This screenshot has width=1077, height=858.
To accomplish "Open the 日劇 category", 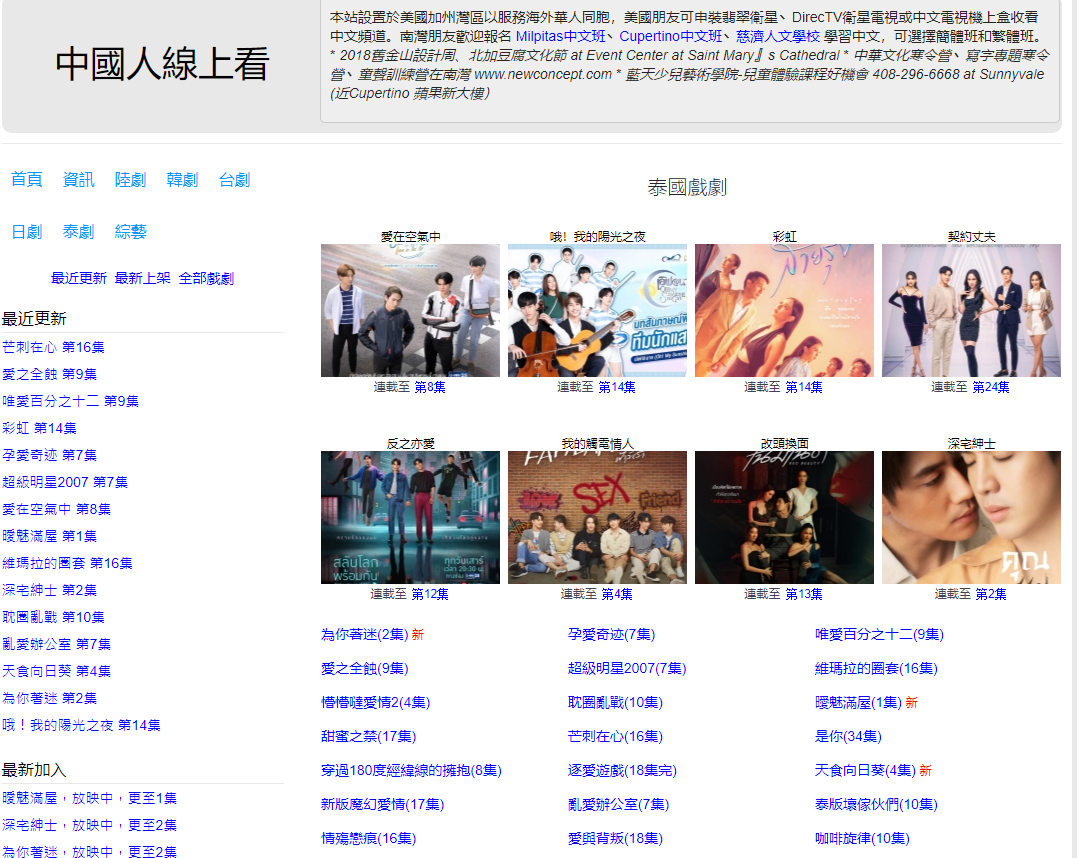I will (27, 232).
